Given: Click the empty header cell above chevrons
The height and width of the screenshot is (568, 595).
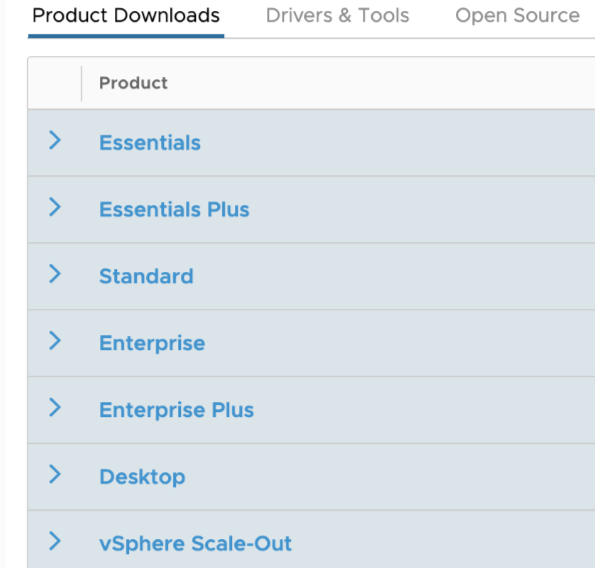Looking at the screenshot, I should tap(55, 83).
